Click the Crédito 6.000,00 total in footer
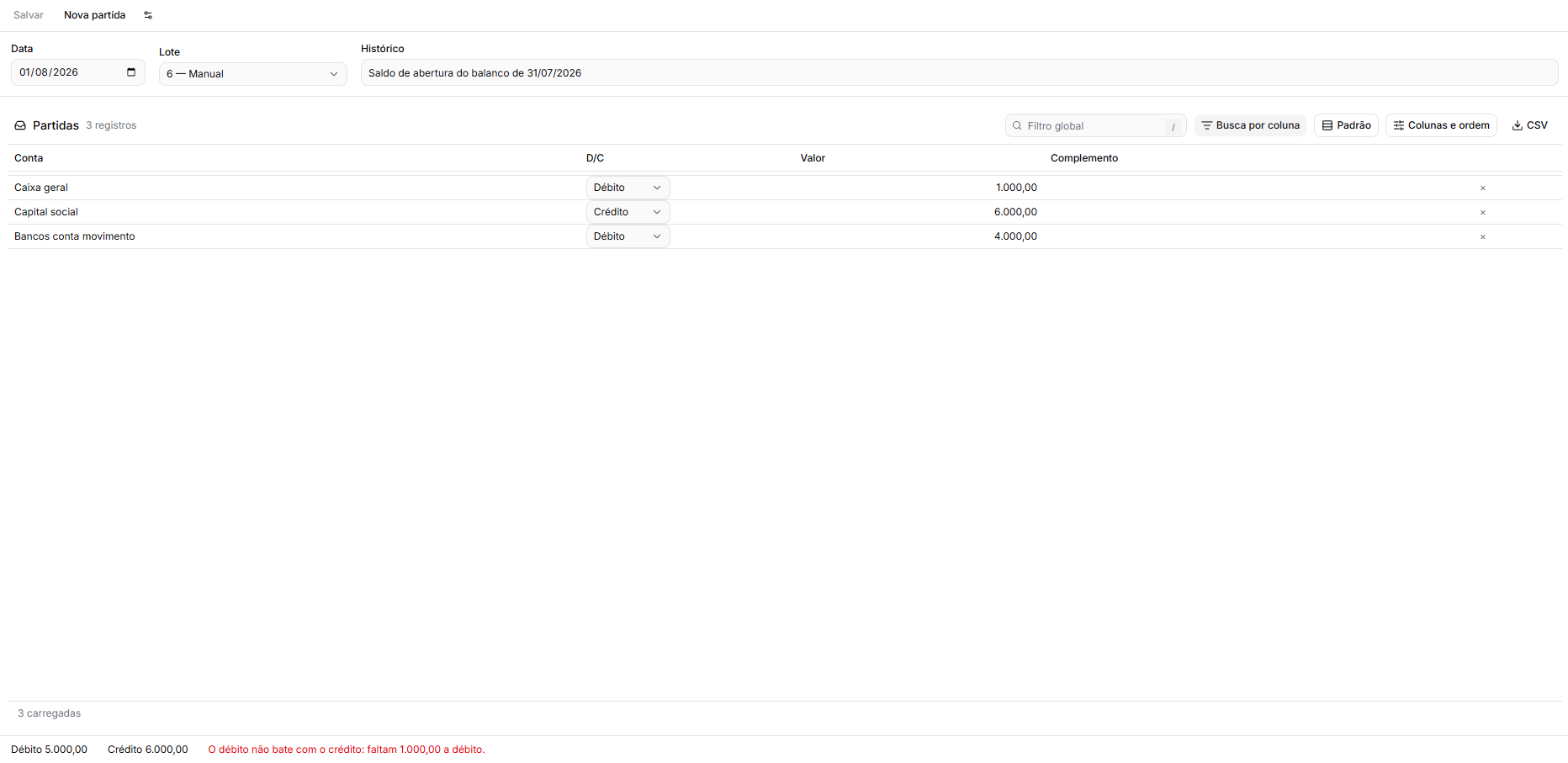This screenshot has height=763, width=1568. [x=147, y=749]
